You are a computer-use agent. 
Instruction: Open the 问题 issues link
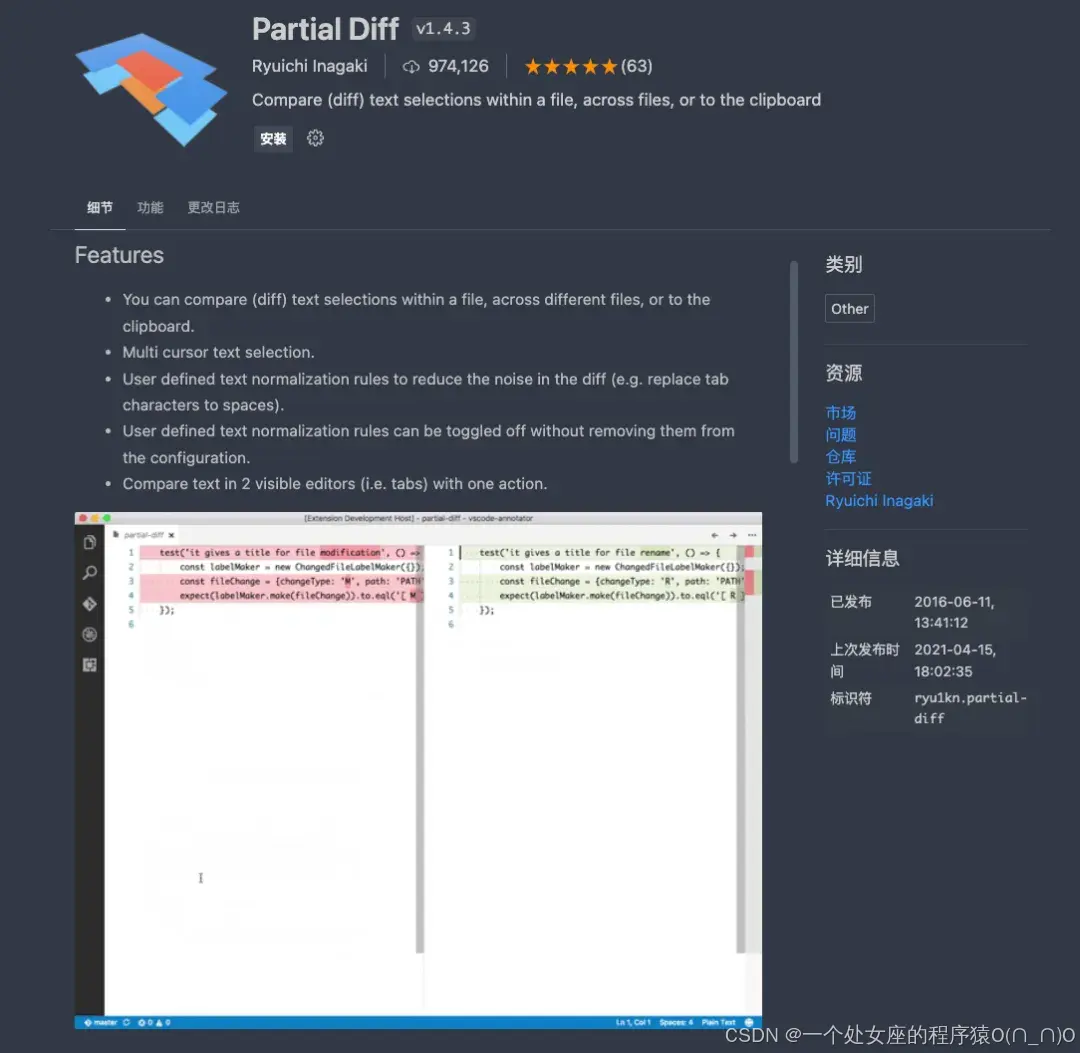[x=840, y=435]
